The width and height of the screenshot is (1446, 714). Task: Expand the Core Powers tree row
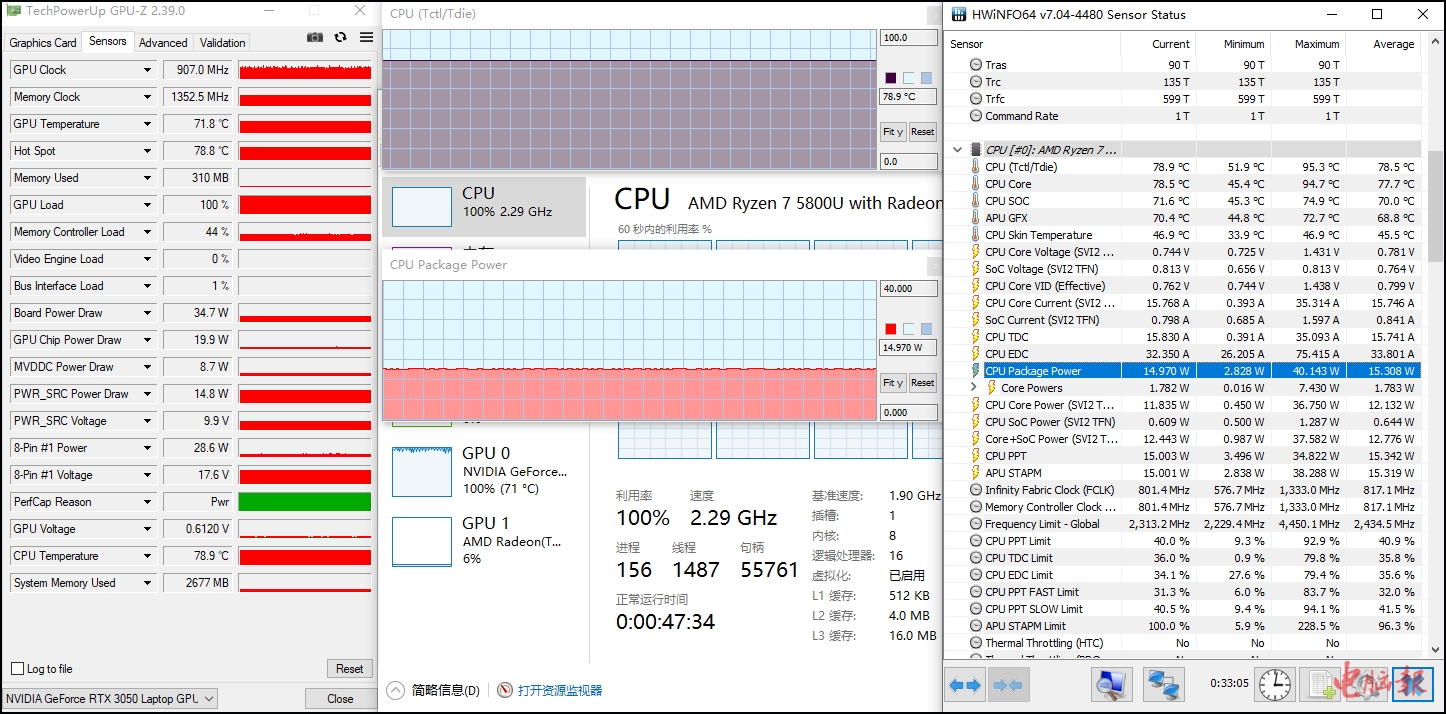coord(974,388)
